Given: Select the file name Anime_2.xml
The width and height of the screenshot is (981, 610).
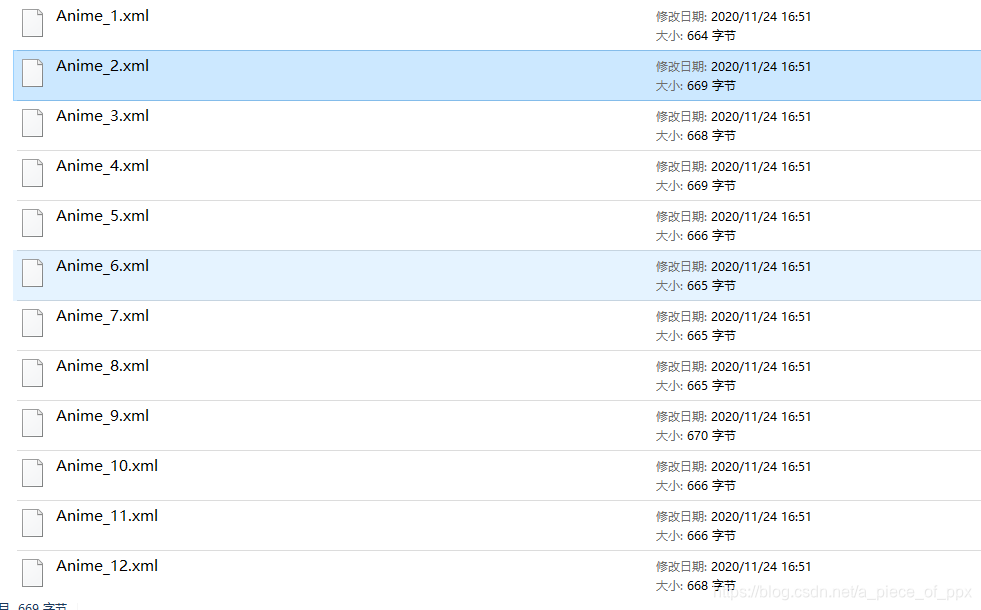Looking at the screenshot, I should 103,66.
